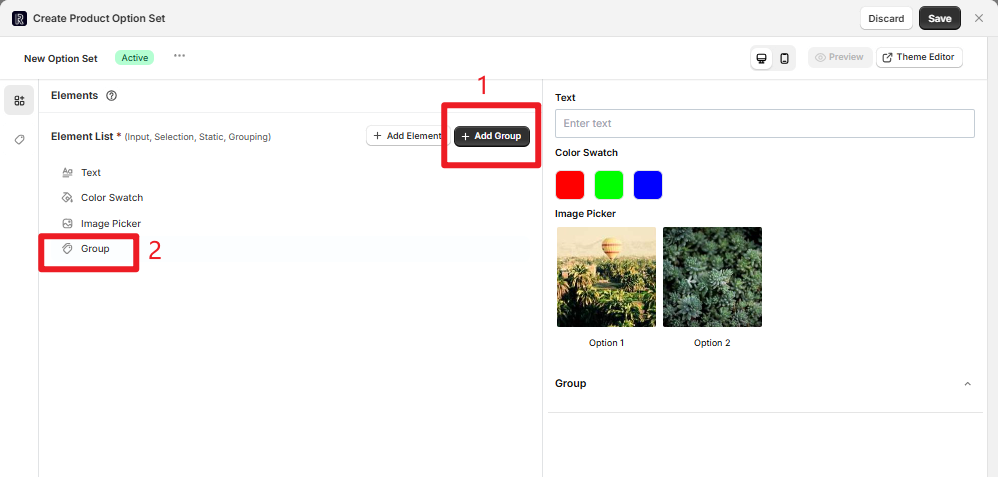Image resolution: width=998 pixels, height=477 pixels.
Task: Switch to desktop preview view
Action: 762,58
